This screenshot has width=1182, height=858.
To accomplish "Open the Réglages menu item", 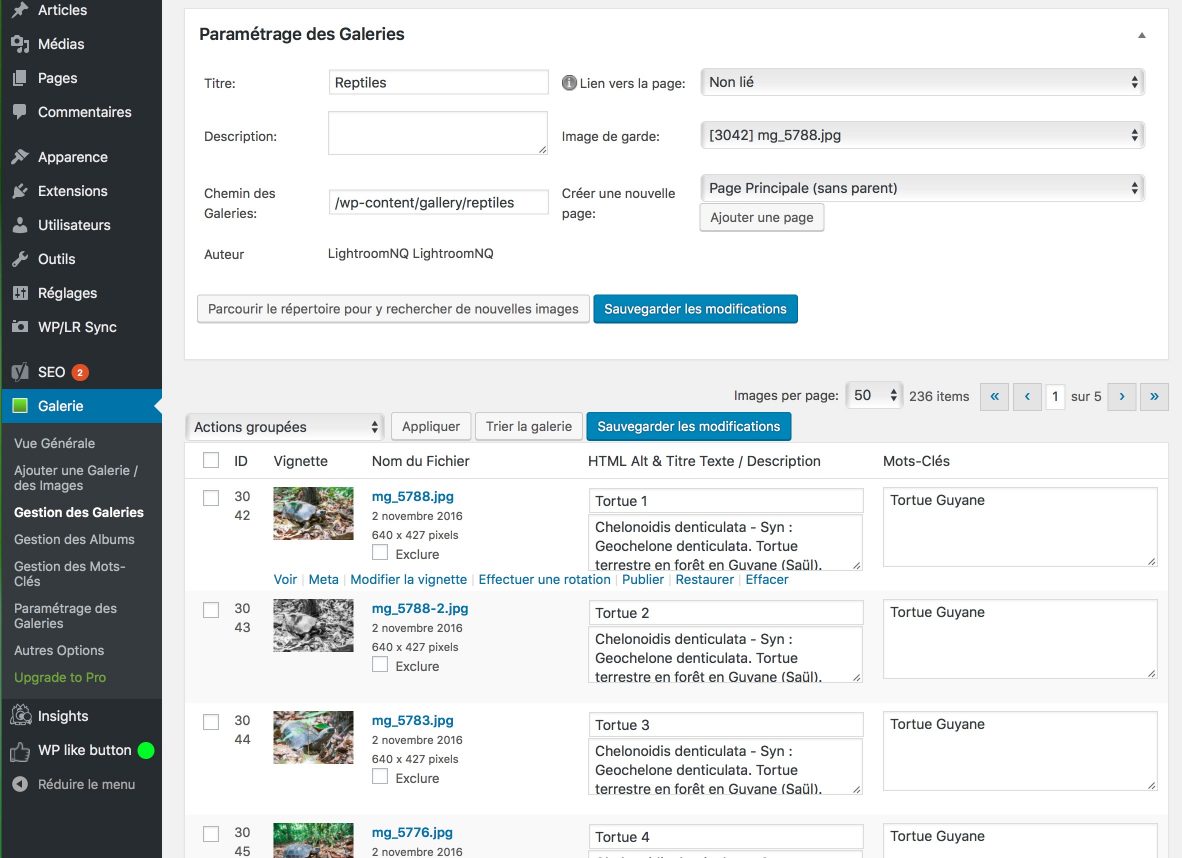I will tap(67, 293).
